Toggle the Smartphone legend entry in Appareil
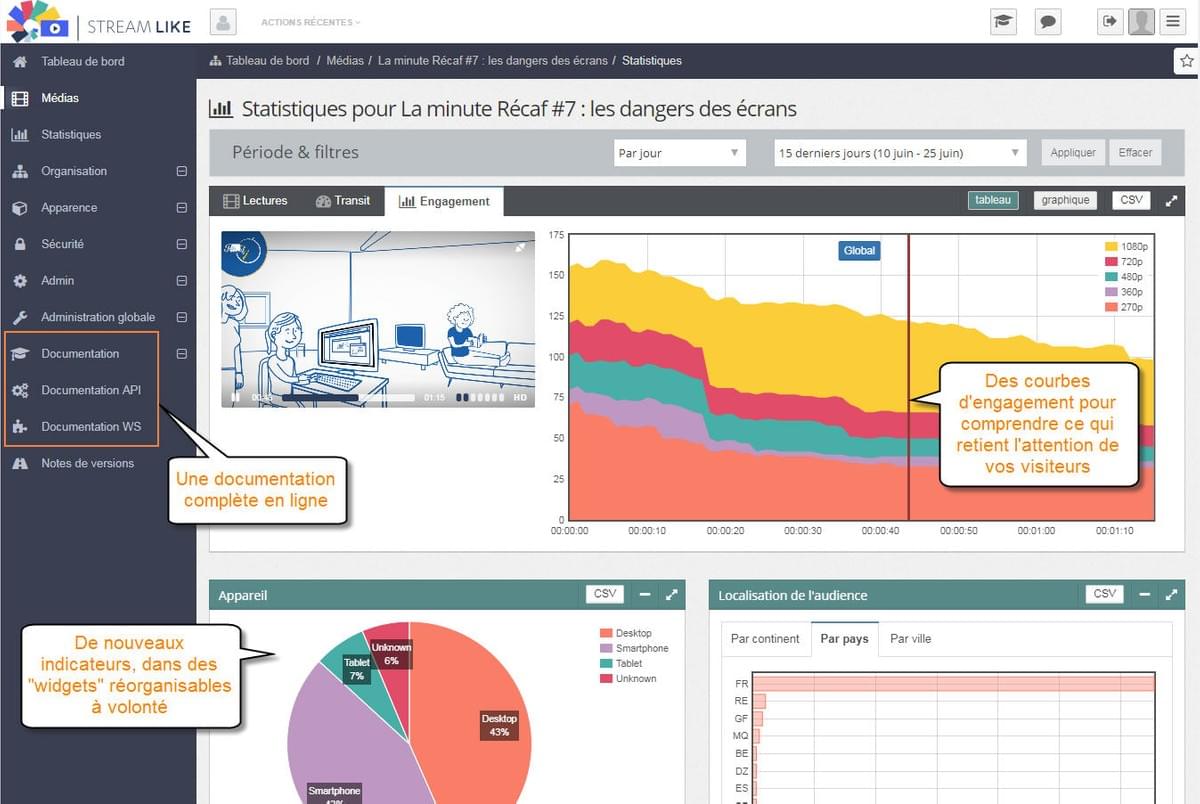The image size is (1200, 804). (x=634, y=648)
